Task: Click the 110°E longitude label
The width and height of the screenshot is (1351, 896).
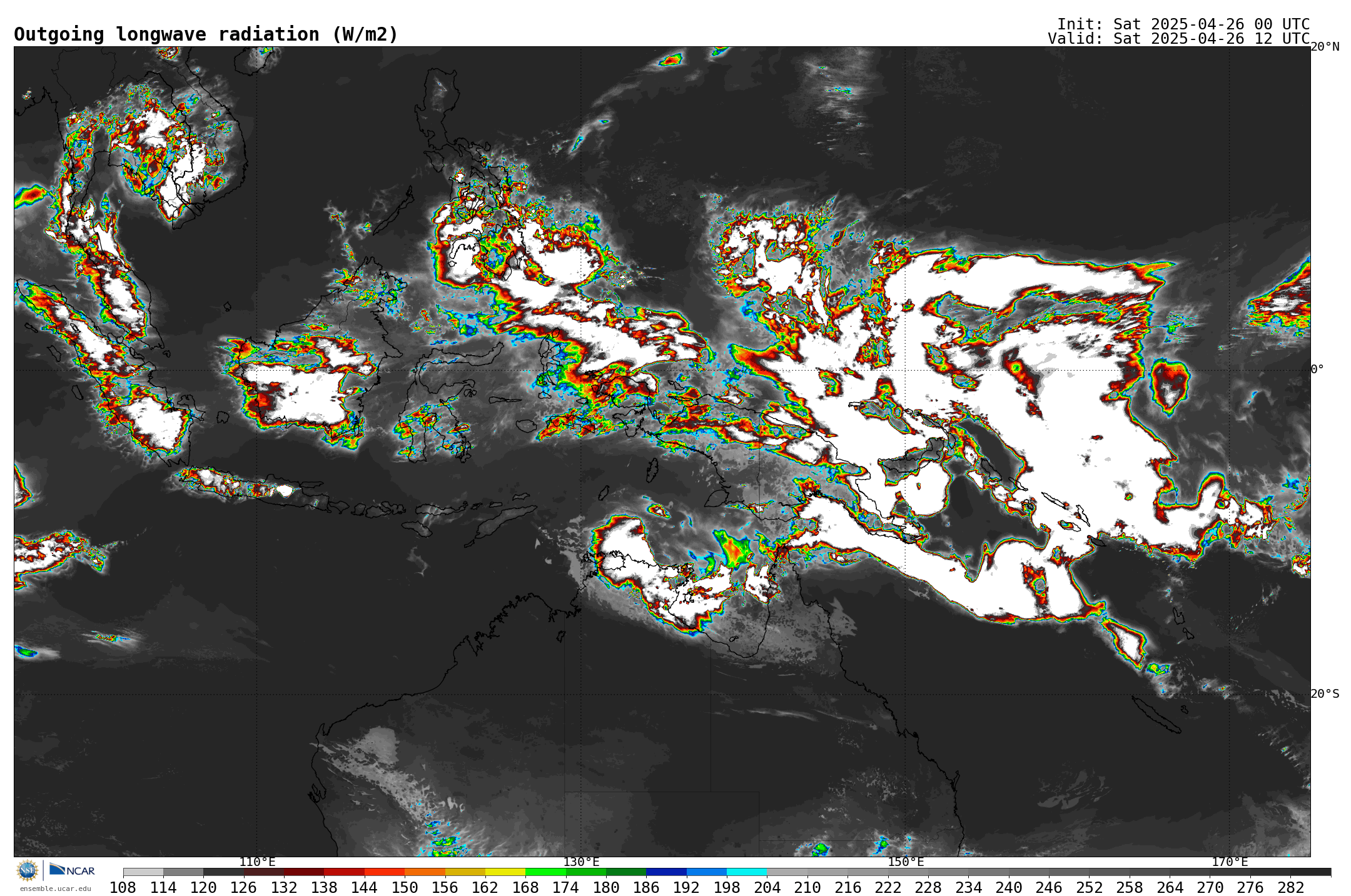Action: pyautogui.click(x=257, y=862)
